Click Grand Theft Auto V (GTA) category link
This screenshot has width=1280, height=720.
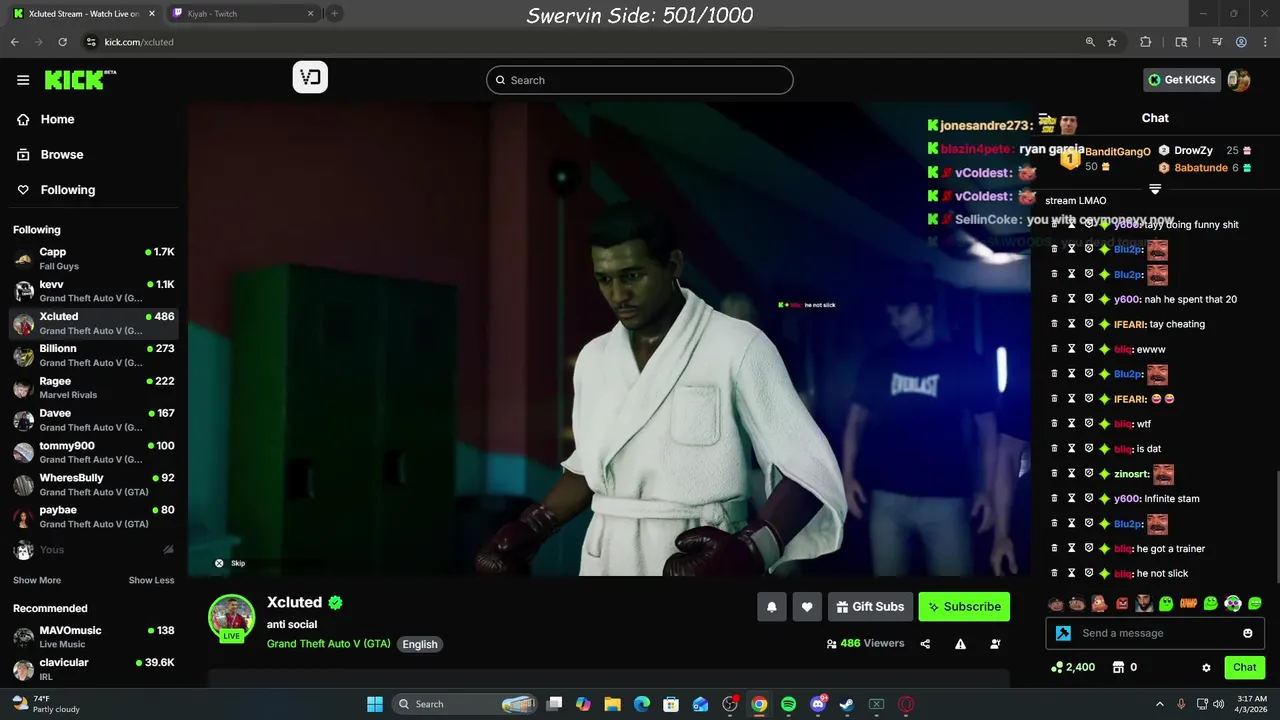pos(328,644)
